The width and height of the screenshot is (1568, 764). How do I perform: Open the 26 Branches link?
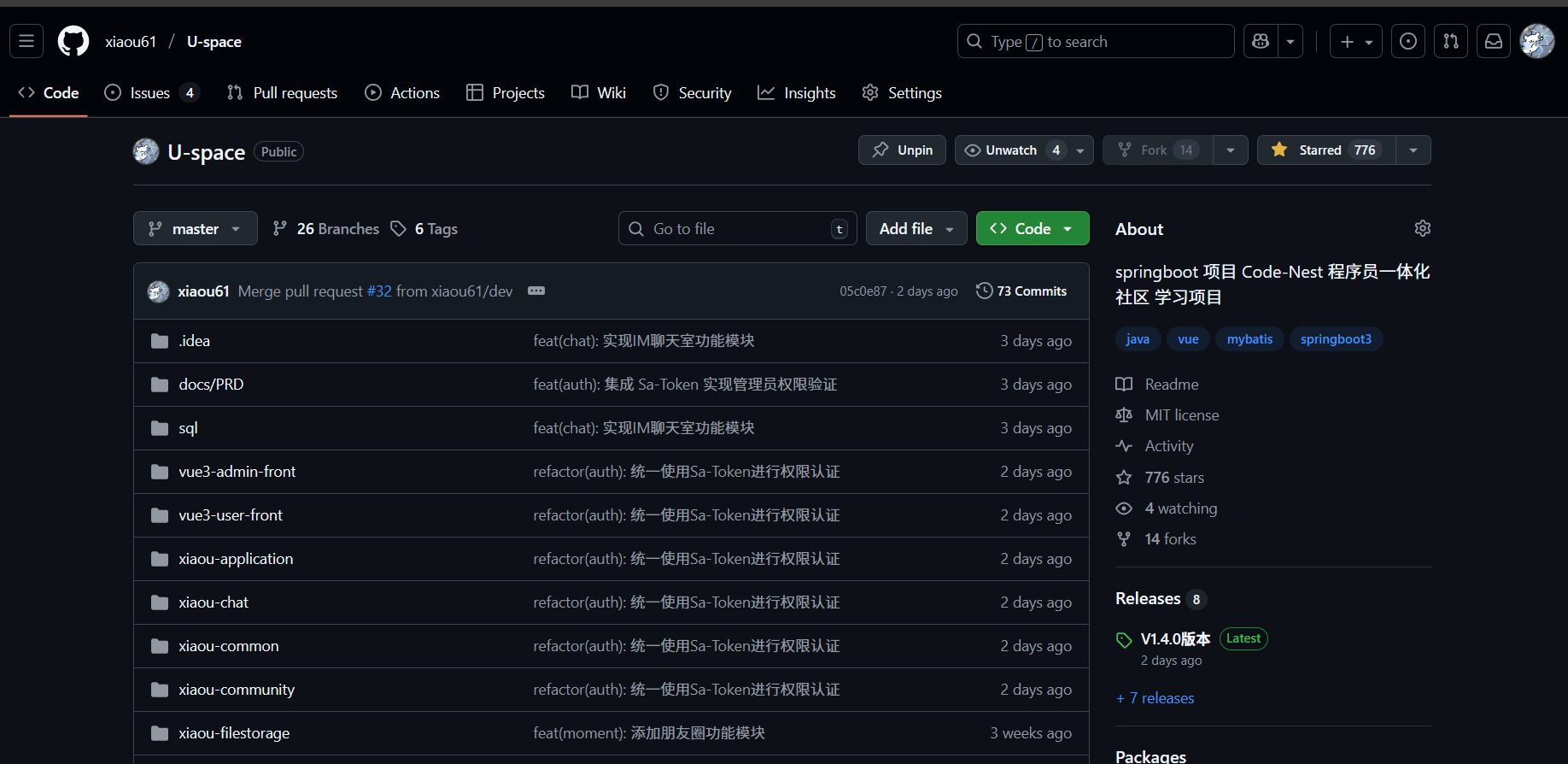[325, 228]
